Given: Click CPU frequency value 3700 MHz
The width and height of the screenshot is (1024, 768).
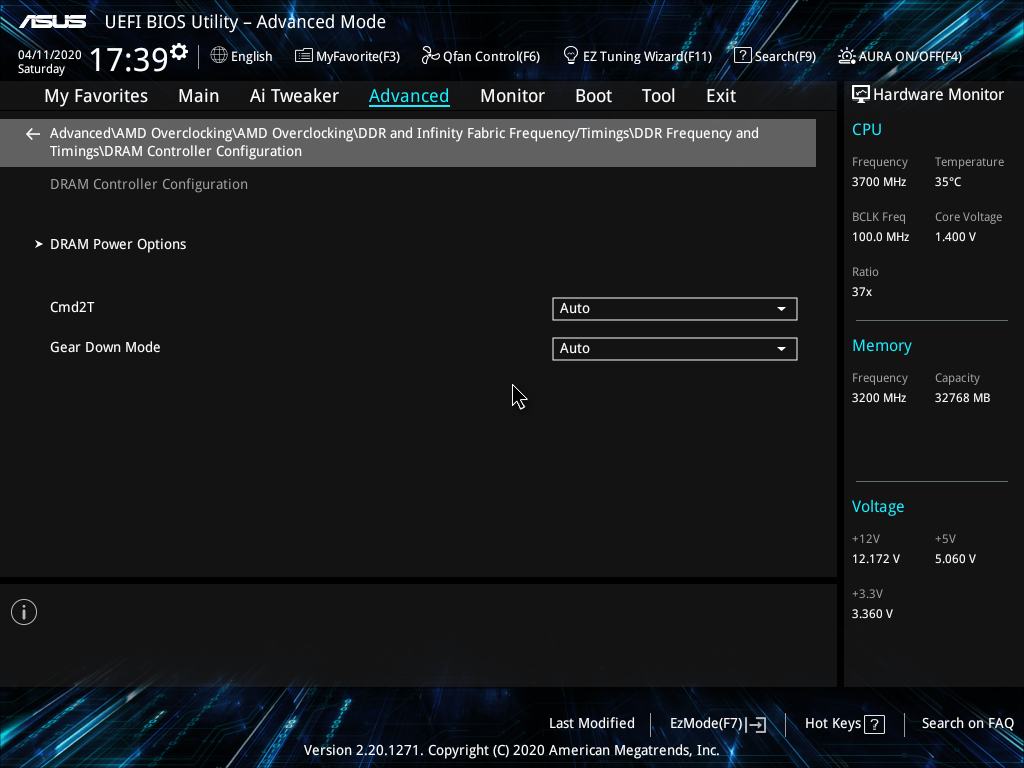Looking at the screenshot, I should pyautogui.click(x=878, y=182).
